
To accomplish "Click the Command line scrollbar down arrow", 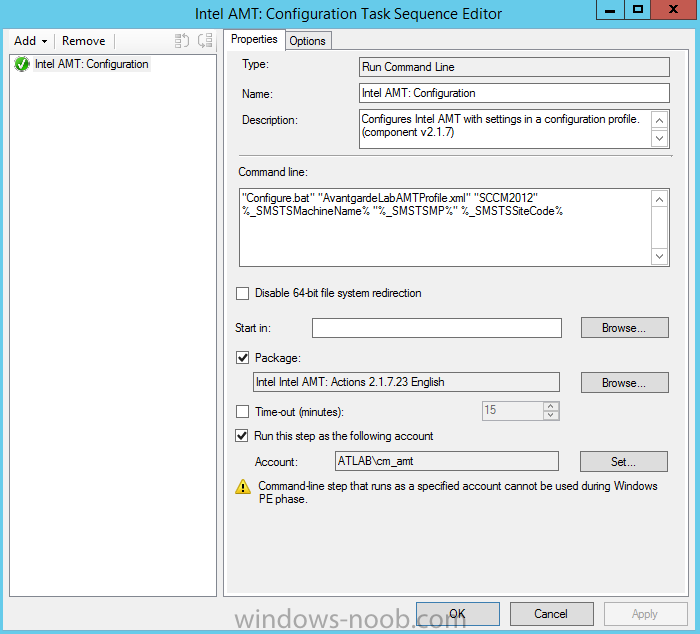I will (x=659, y=257).
